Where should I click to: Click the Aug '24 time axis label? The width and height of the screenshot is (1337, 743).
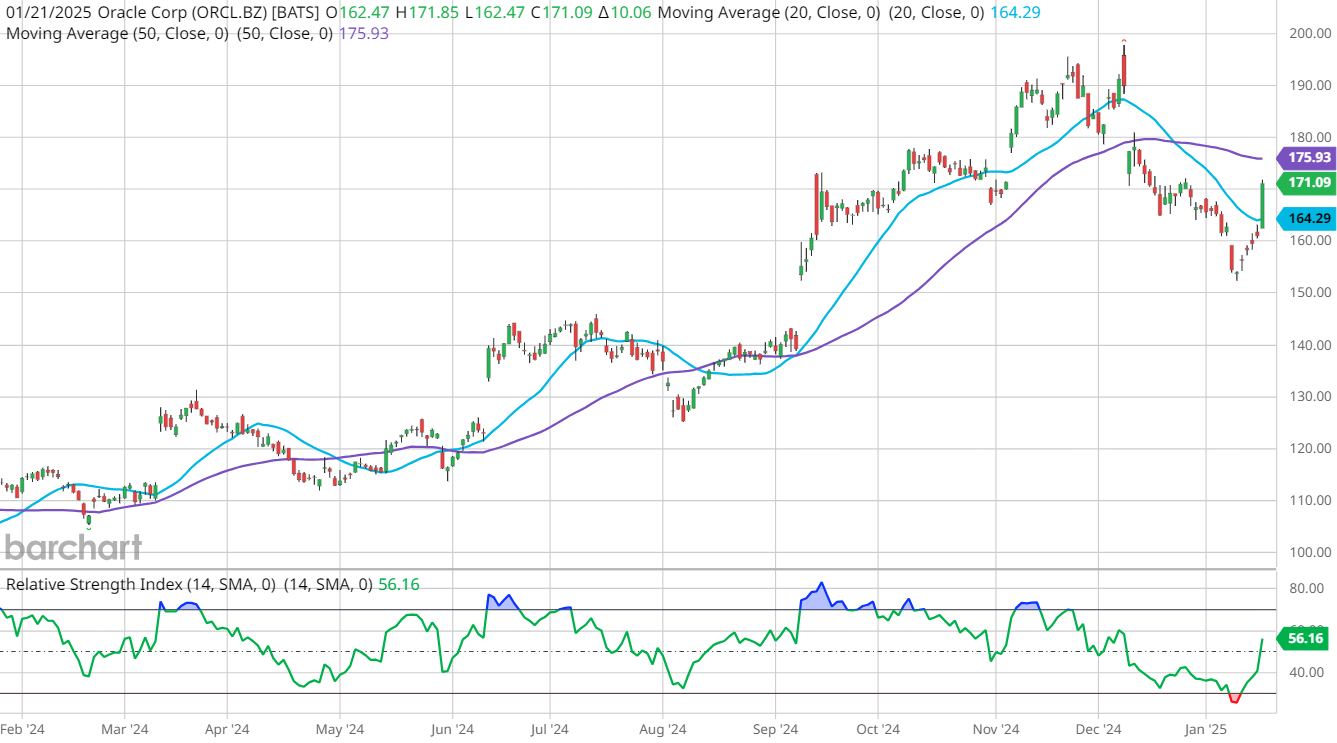coord(662,731)
